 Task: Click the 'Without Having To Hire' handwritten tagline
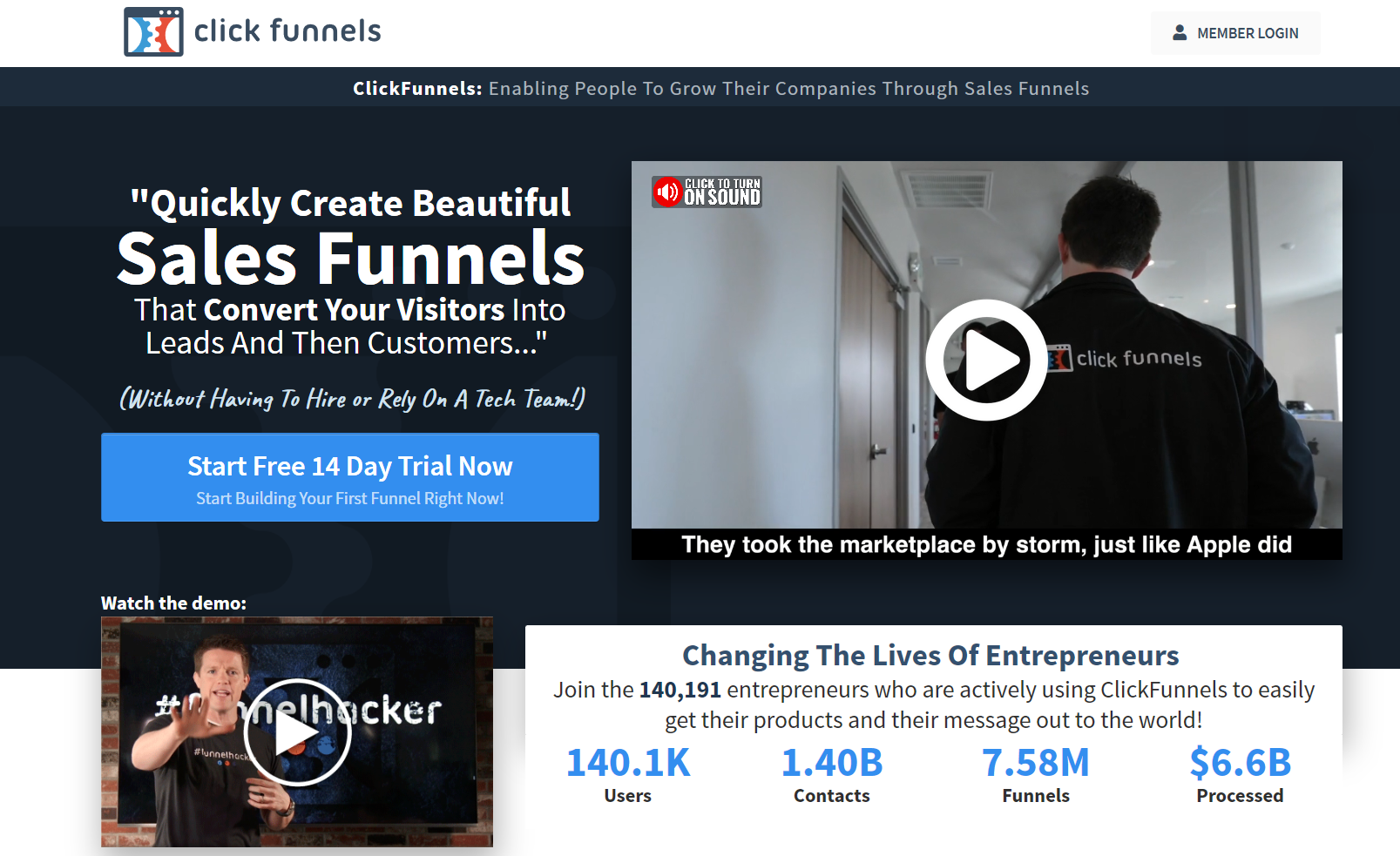(x=352, y=398)
